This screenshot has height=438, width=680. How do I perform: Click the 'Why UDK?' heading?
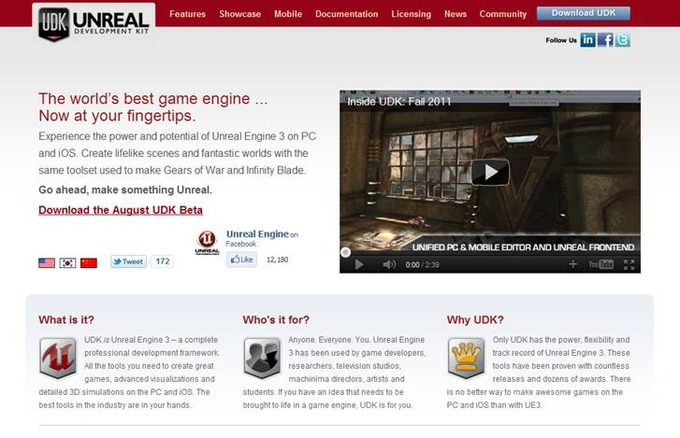coord(475,320)
